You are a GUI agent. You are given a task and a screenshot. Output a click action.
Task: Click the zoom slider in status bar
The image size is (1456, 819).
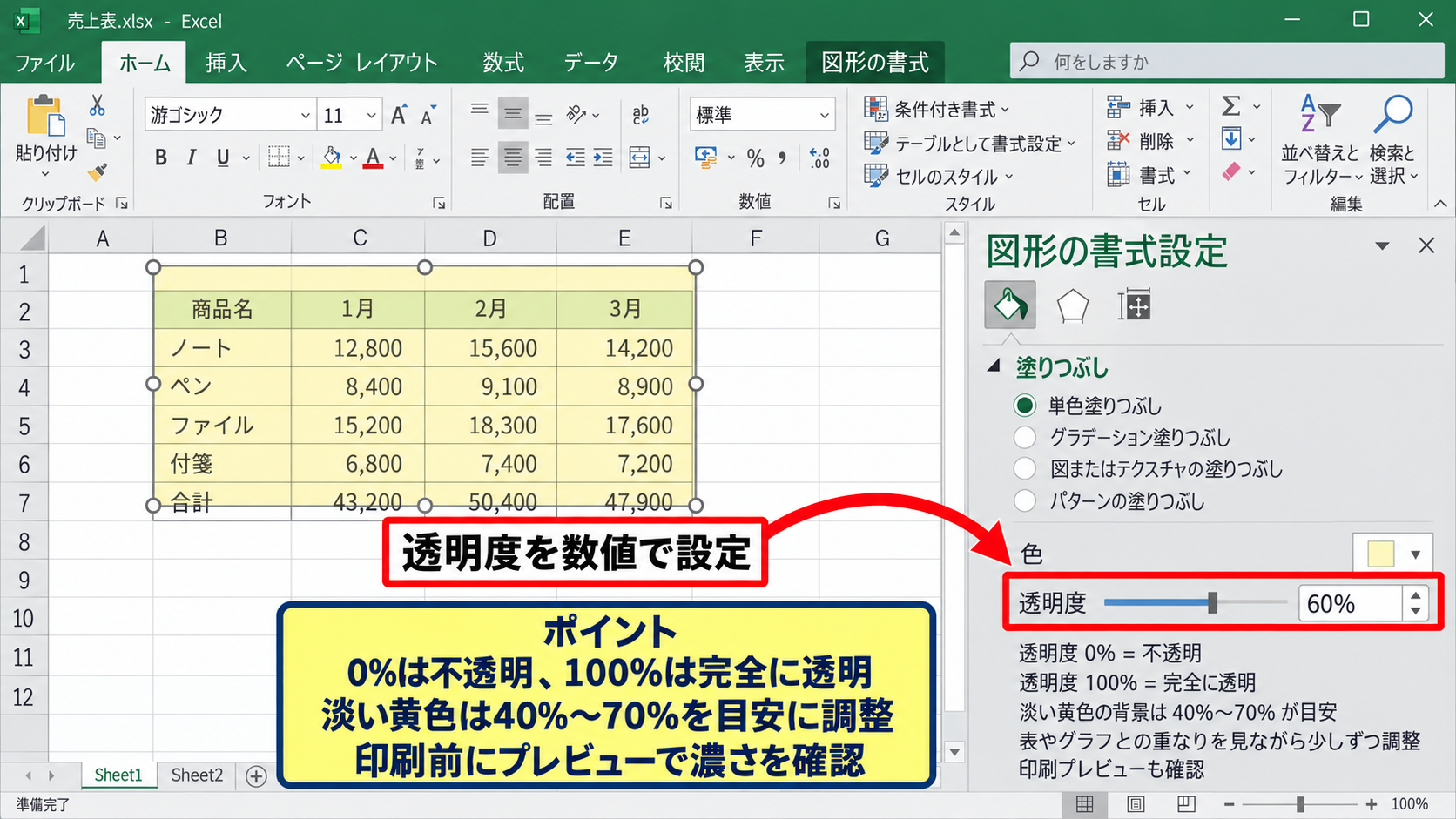[1300, 804]
